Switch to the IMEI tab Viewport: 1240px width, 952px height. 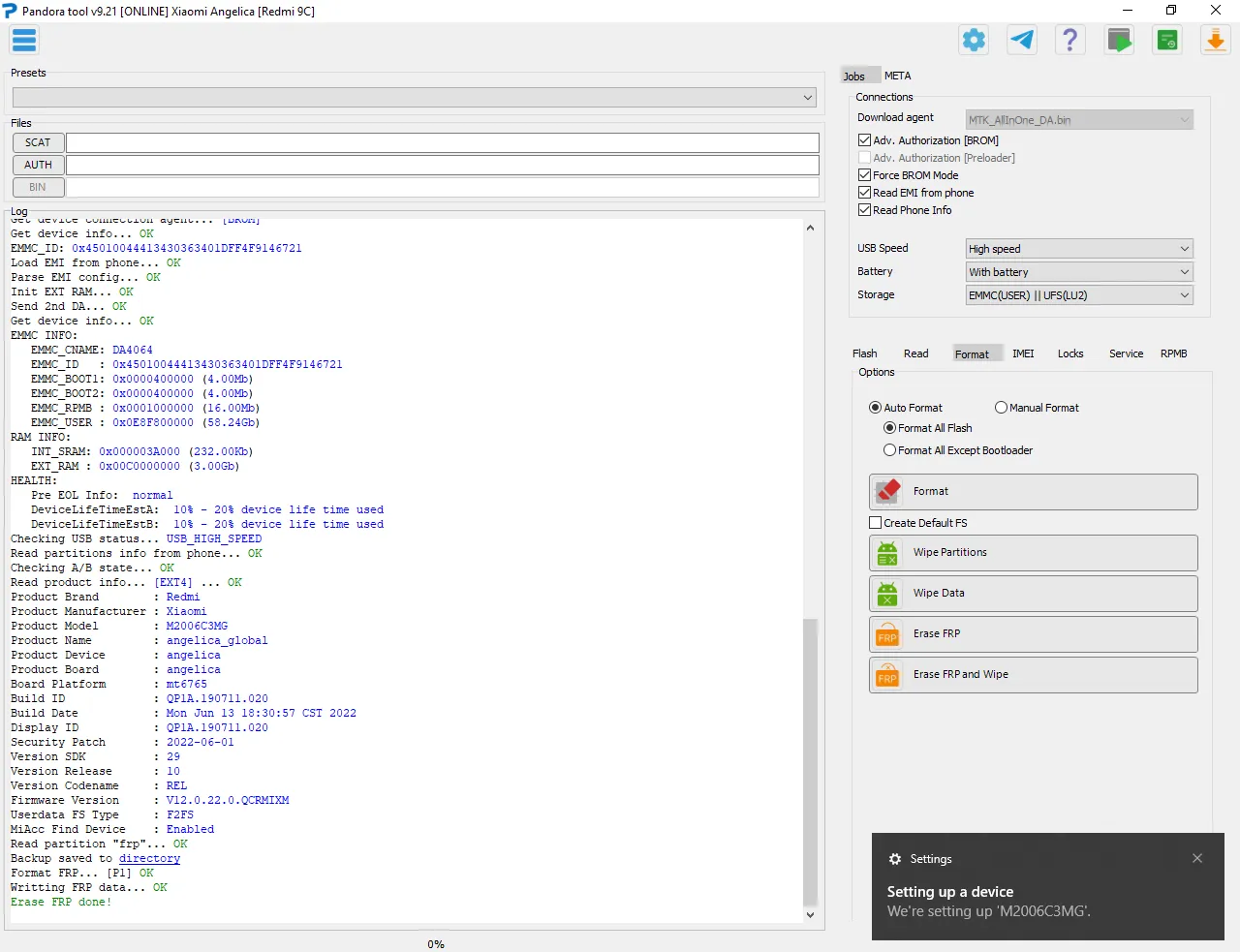(x=1023, y=353)
